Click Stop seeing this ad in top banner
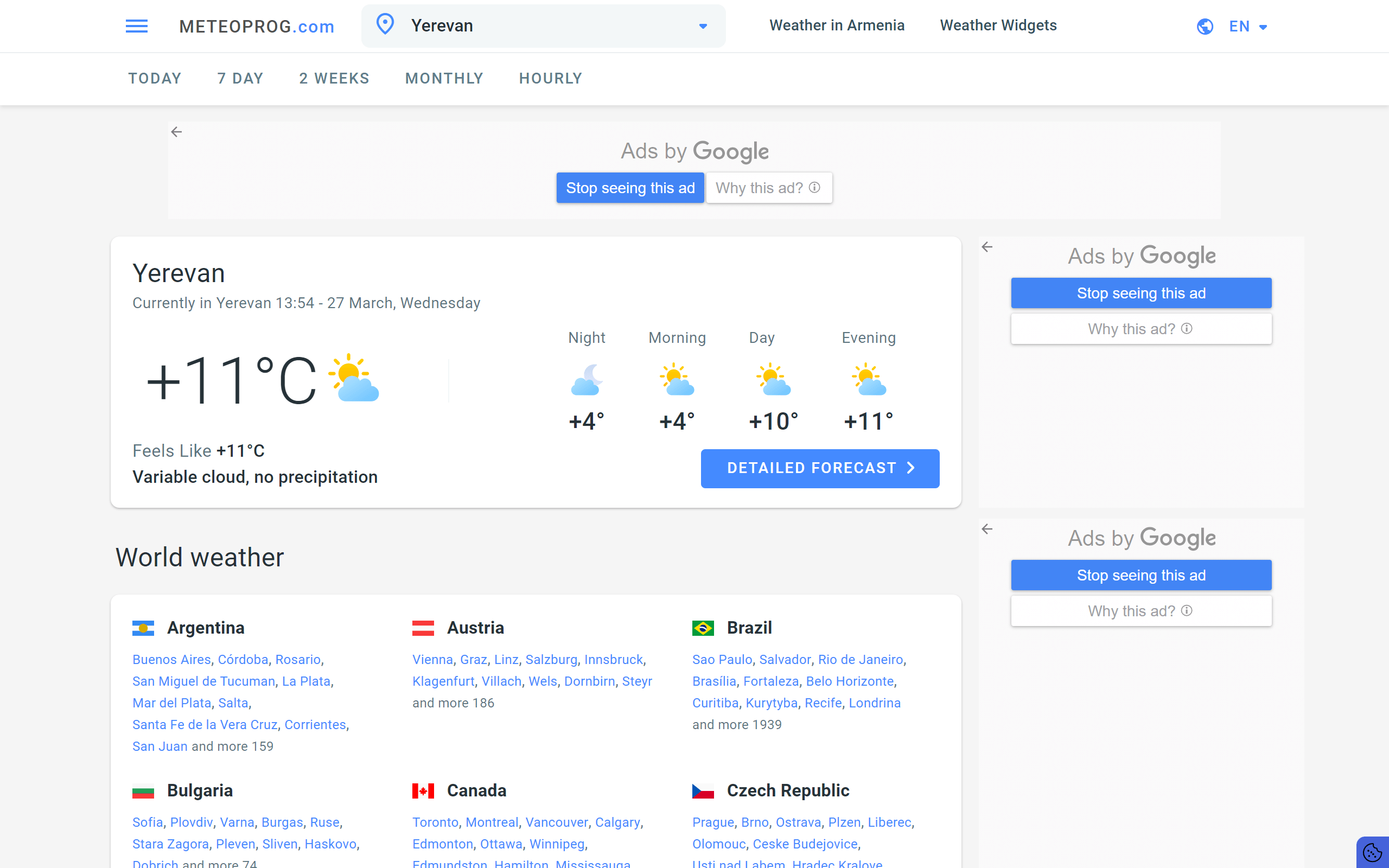 (x=629, y=188)
